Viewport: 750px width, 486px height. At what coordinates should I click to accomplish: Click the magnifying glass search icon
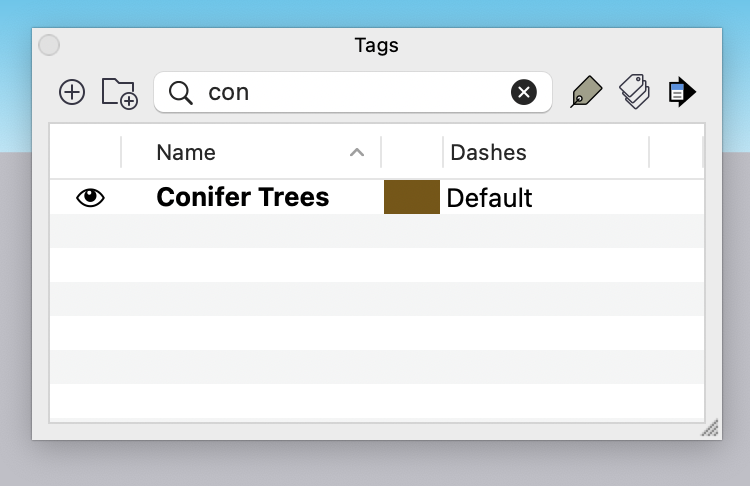(x=180, y=92)
